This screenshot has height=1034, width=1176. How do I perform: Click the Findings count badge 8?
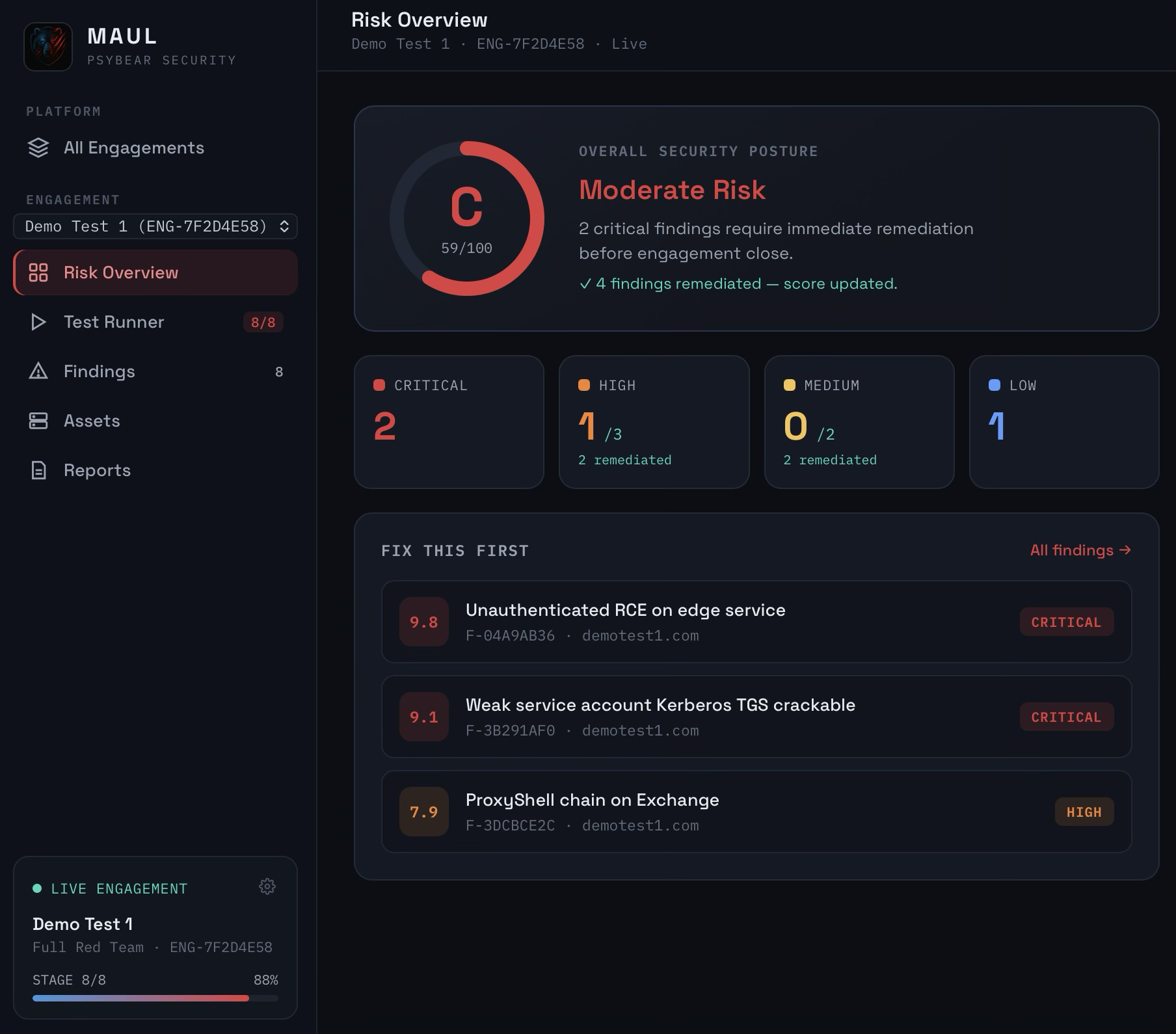(x=279, y=372)
